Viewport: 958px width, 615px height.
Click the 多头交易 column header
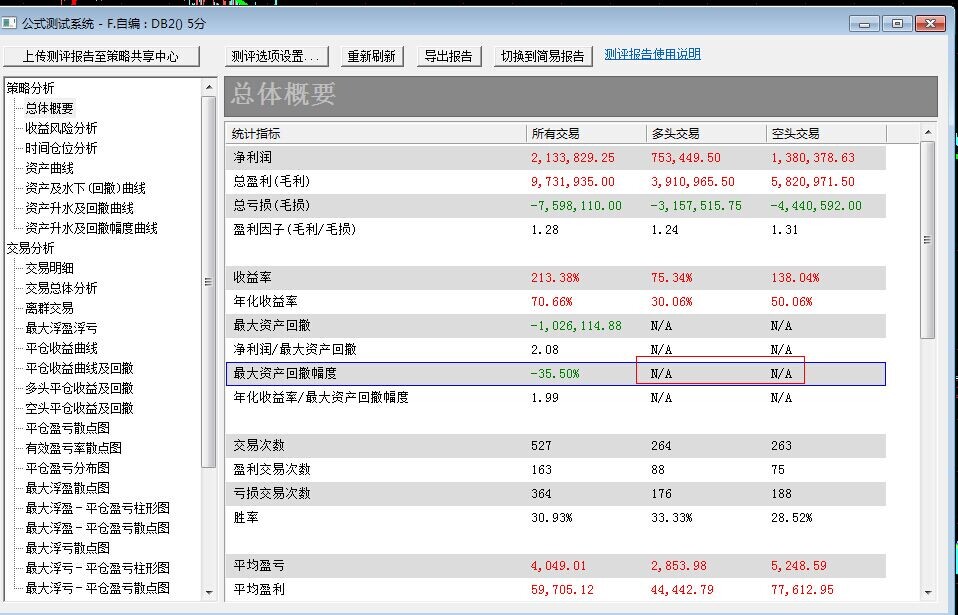(x=706, y=133)
